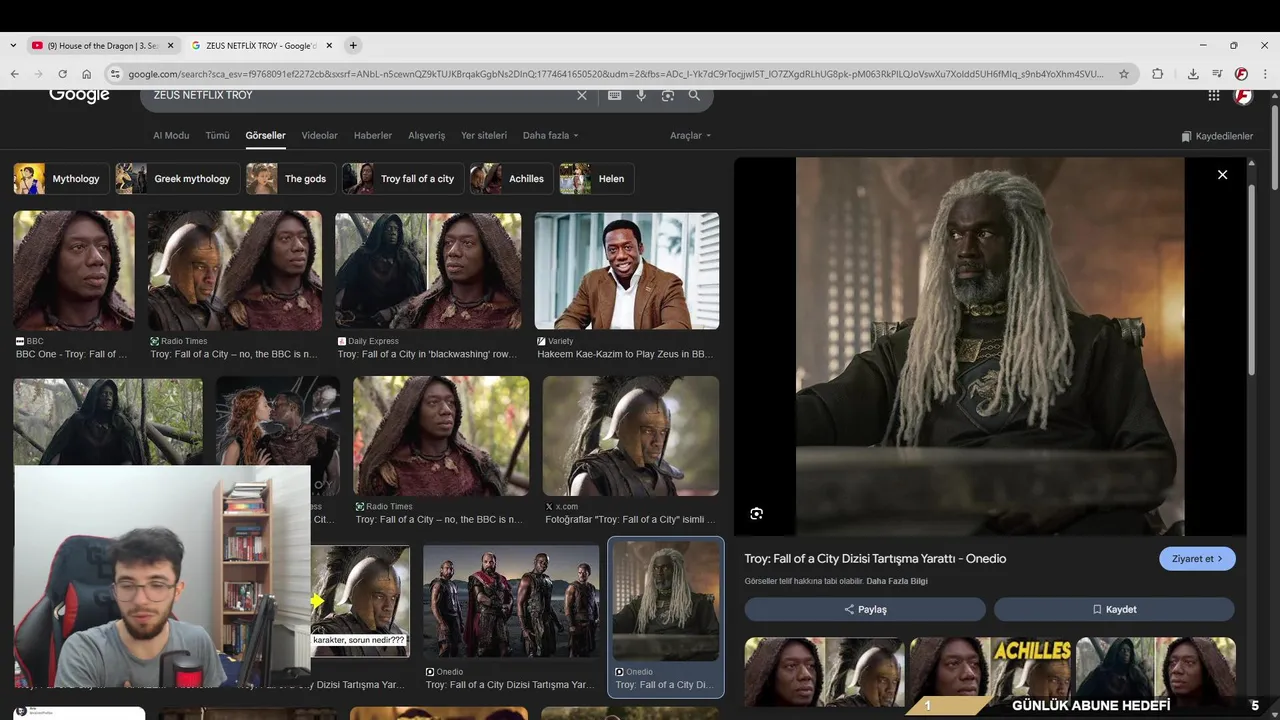View site information icon in address bar

pos(115,74)
